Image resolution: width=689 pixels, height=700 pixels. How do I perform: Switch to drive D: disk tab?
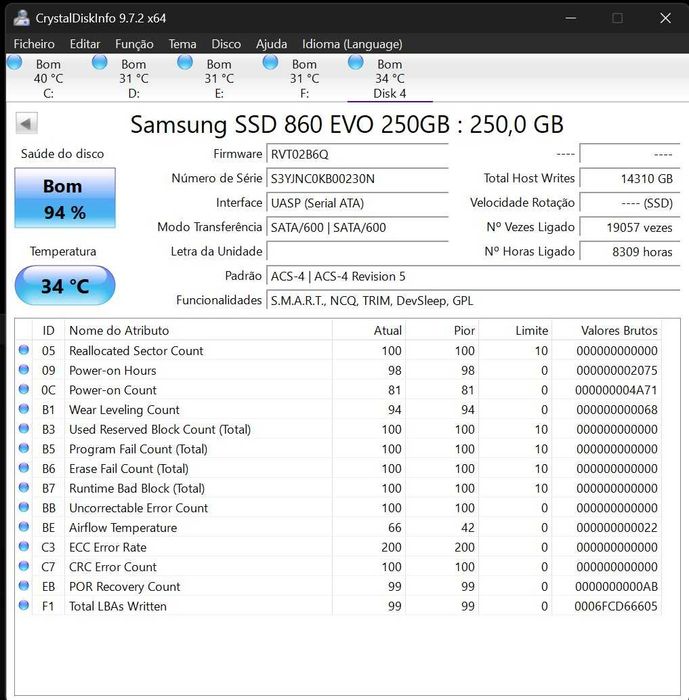(134, 79)
